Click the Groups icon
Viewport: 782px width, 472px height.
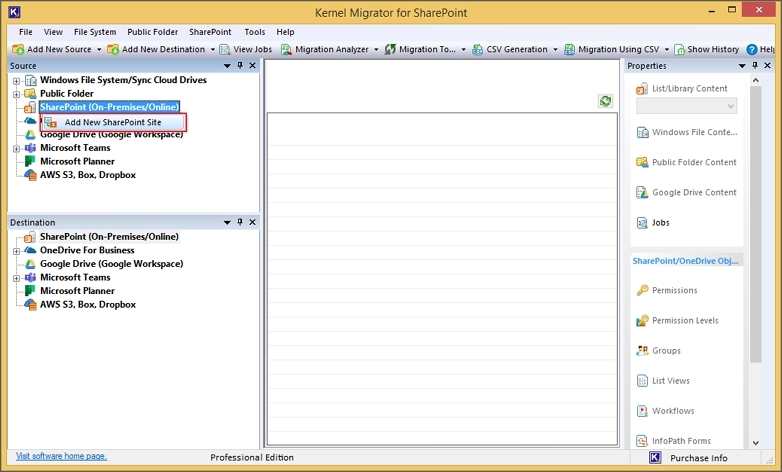click(x=642, y=351)
